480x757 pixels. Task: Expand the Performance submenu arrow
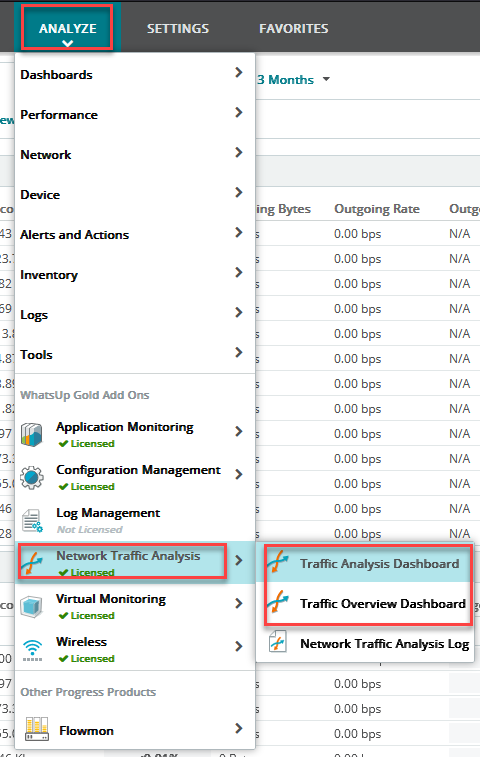point(239,112)
